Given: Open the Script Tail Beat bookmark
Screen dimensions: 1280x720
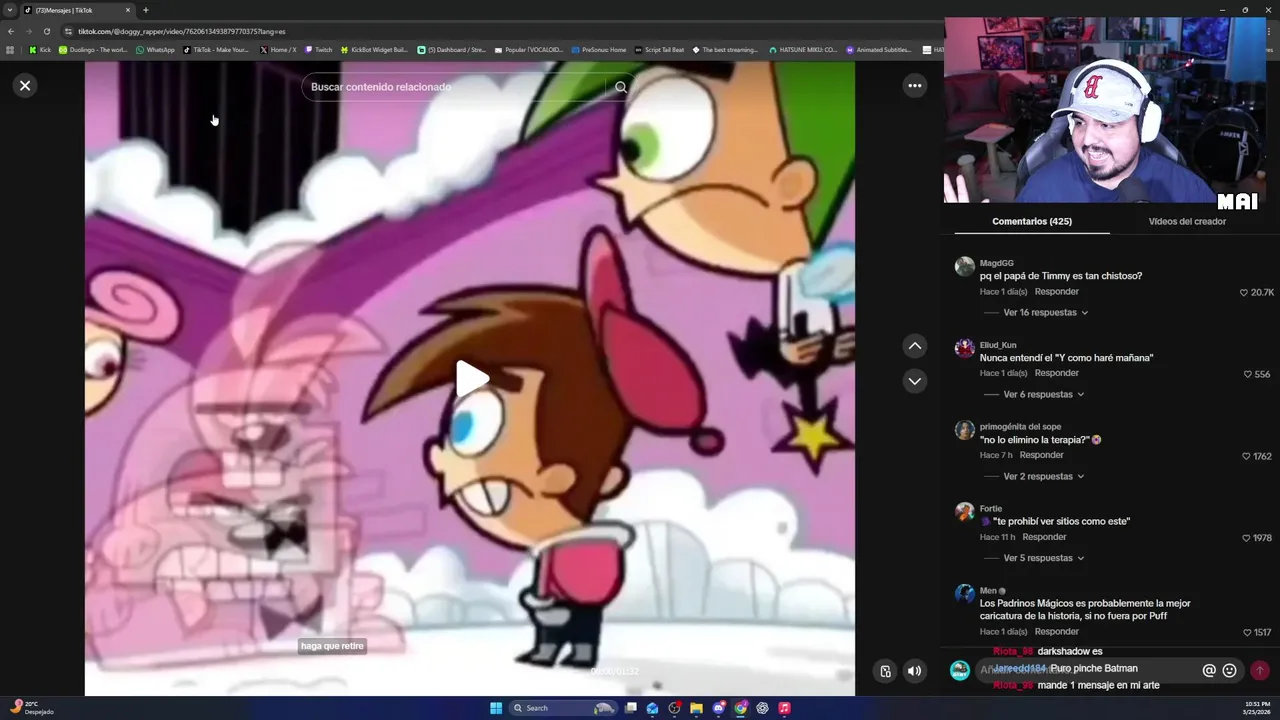Looking at the screenshot, I should [660, 50].
